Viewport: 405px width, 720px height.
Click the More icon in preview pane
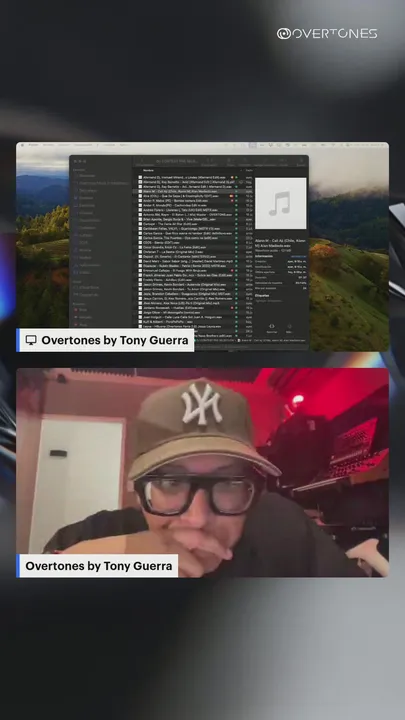289,326
